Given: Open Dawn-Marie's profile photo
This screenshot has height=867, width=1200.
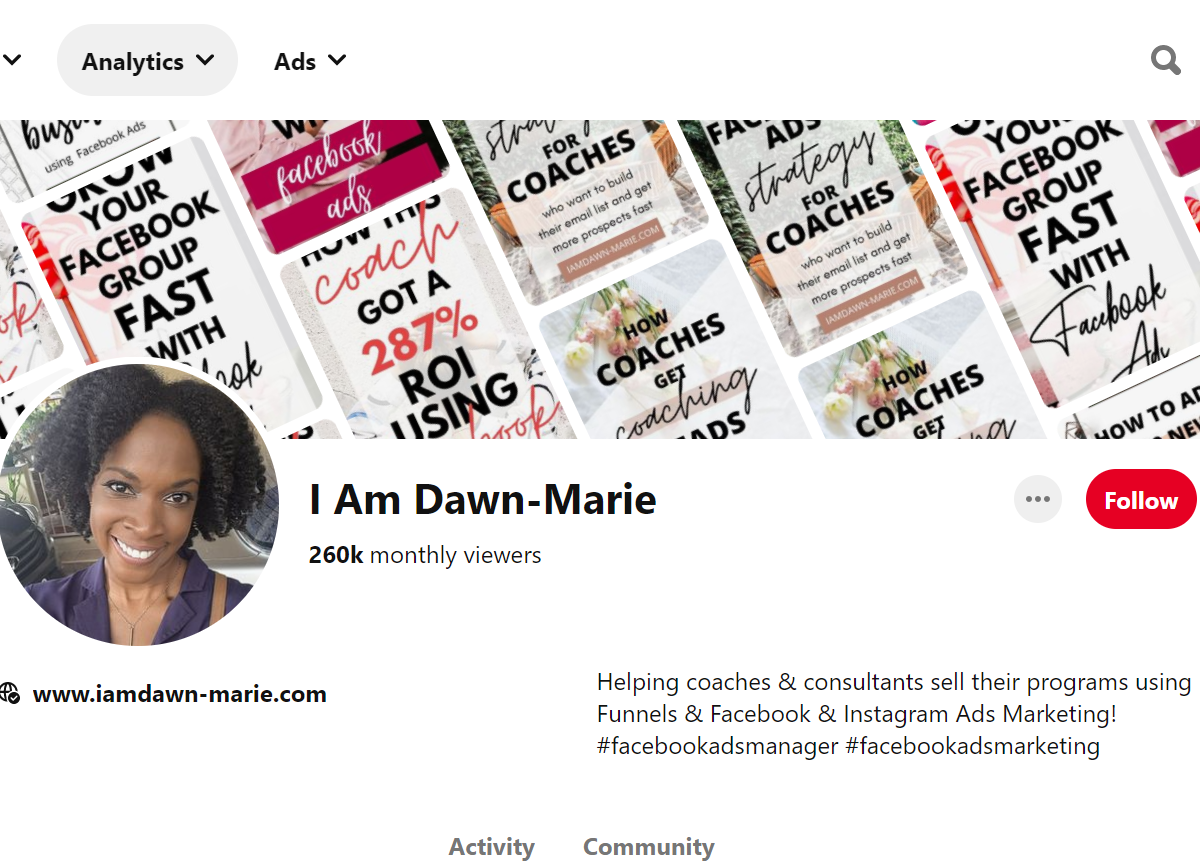Looking at the screenshot, I should (138, 504).
